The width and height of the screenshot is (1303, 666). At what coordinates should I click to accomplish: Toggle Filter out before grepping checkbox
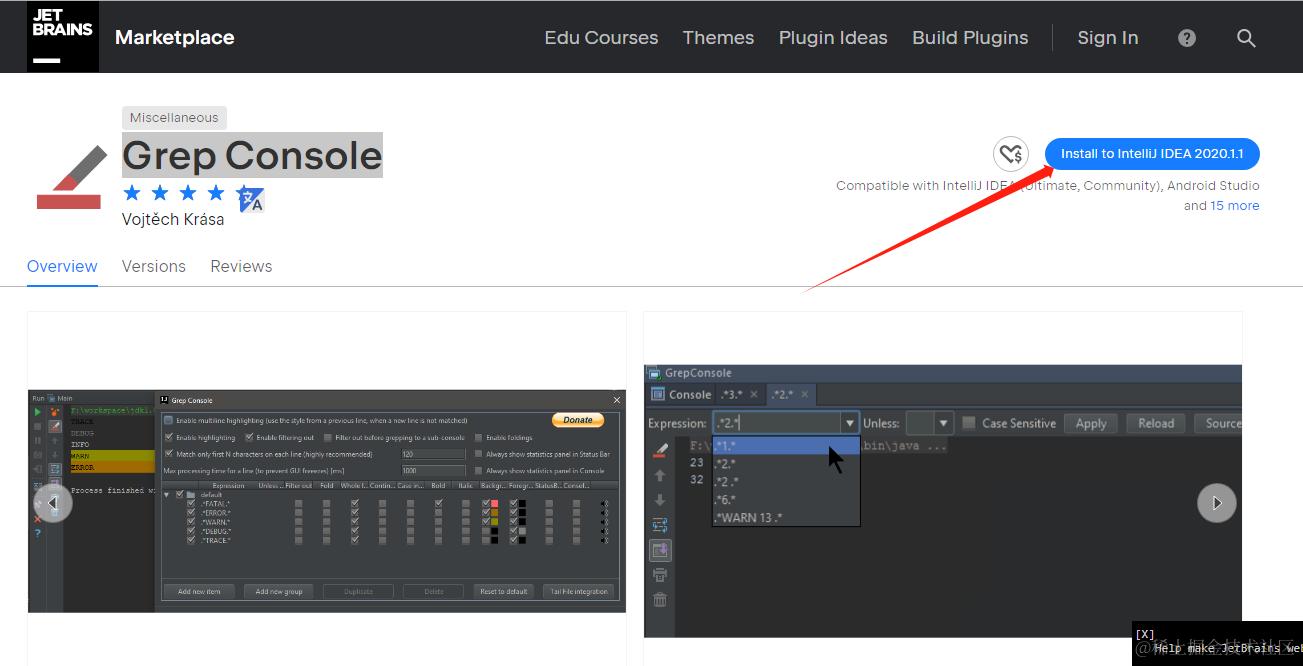(x=328, y=437)
